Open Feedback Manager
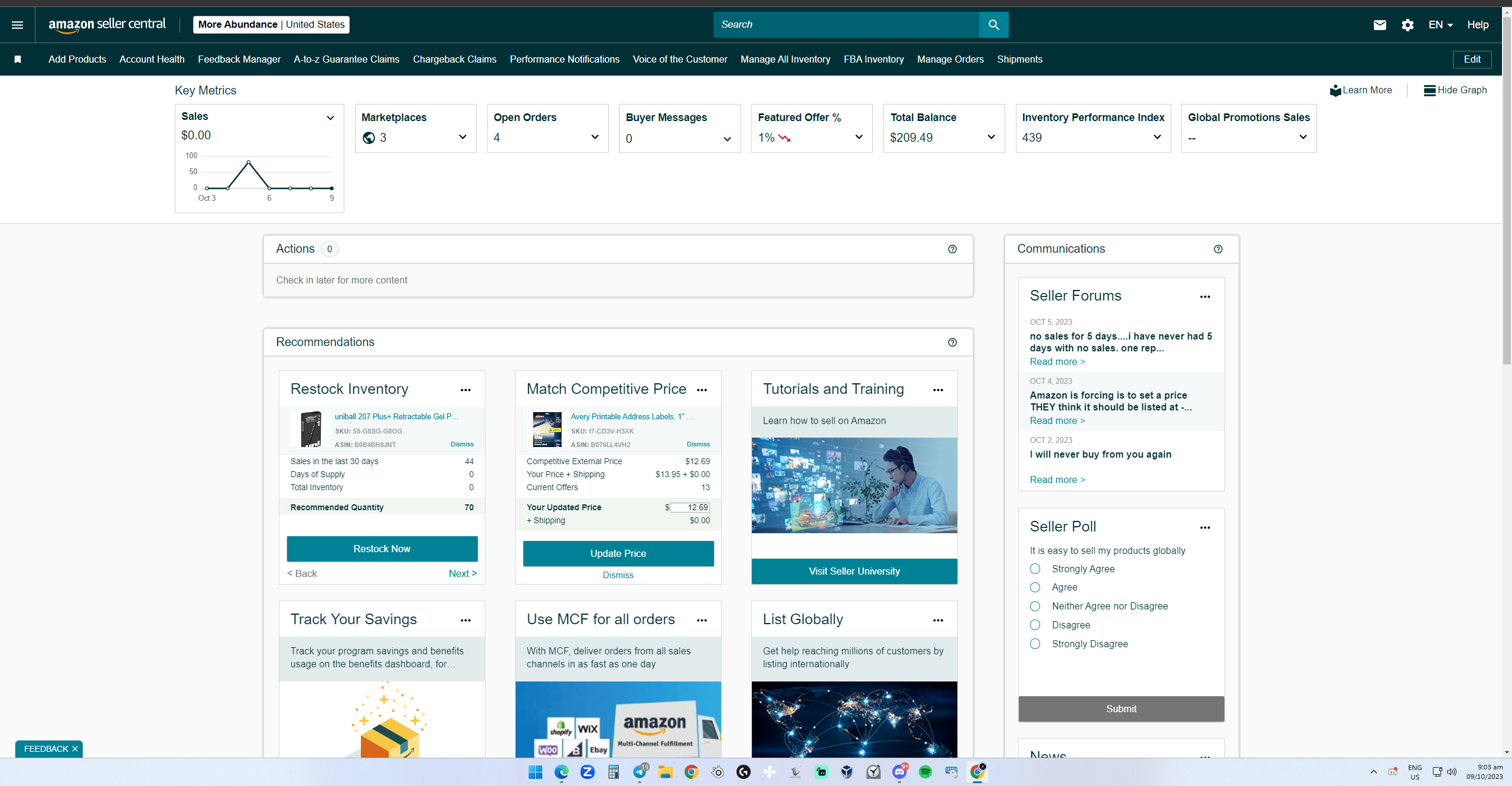This screenshot has height=786, width=1512. pyautogui.click(x=239, y=59)
